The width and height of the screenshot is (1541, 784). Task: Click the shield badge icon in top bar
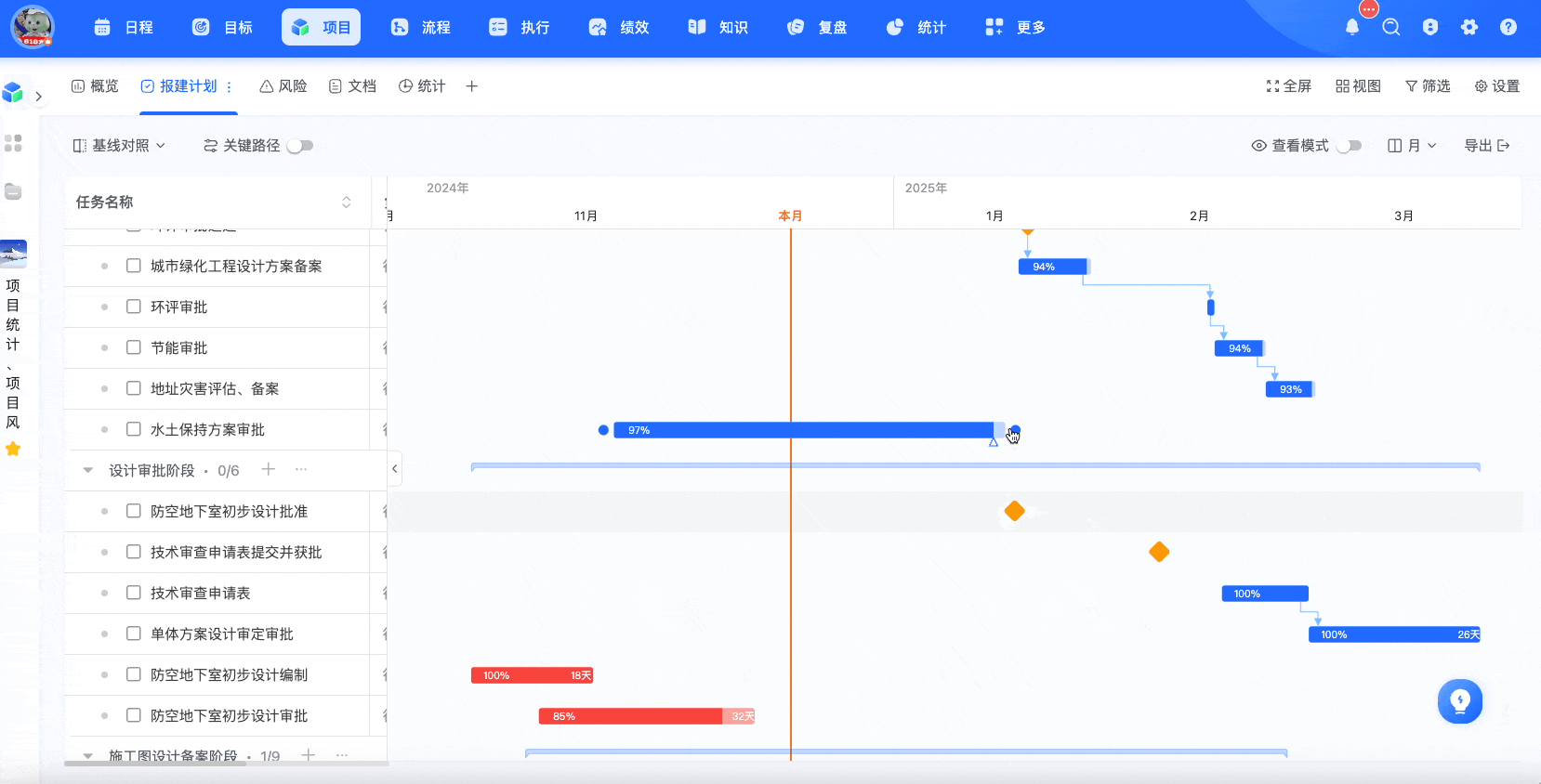(x=1430, y=27)
